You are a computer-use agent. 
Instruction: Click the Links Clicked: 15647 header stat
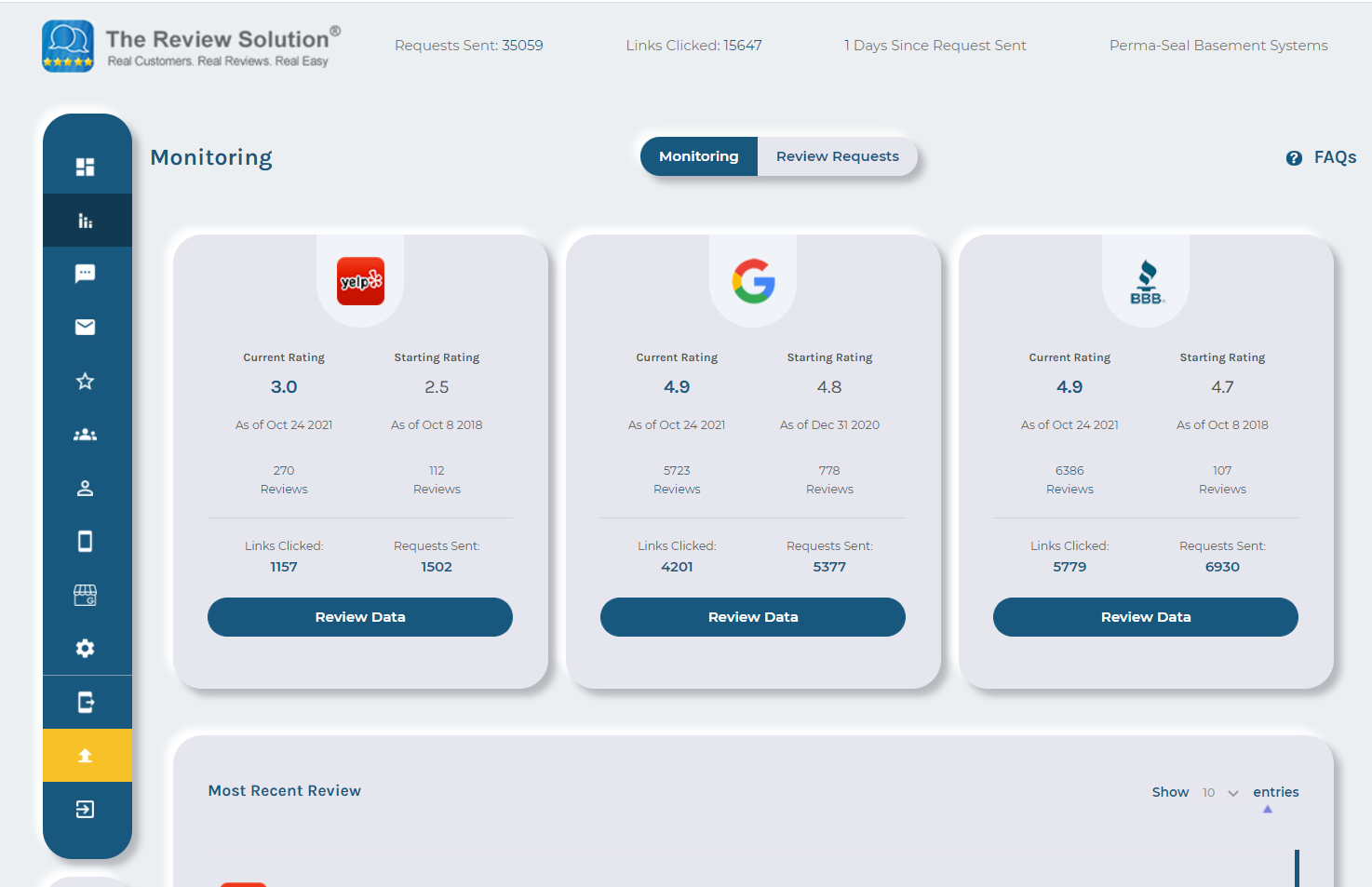click(693, 46)
